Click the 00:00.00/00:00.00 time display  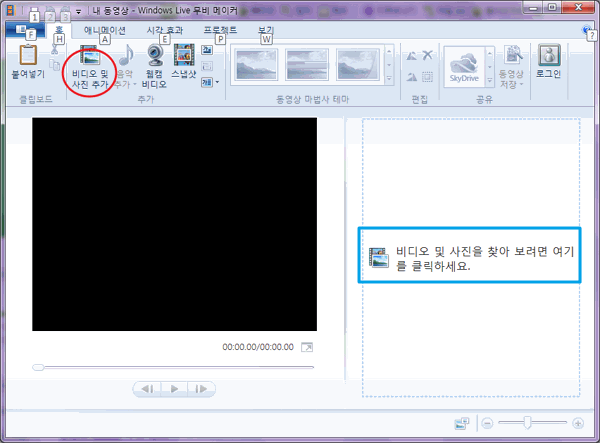(x=258, y=347)
